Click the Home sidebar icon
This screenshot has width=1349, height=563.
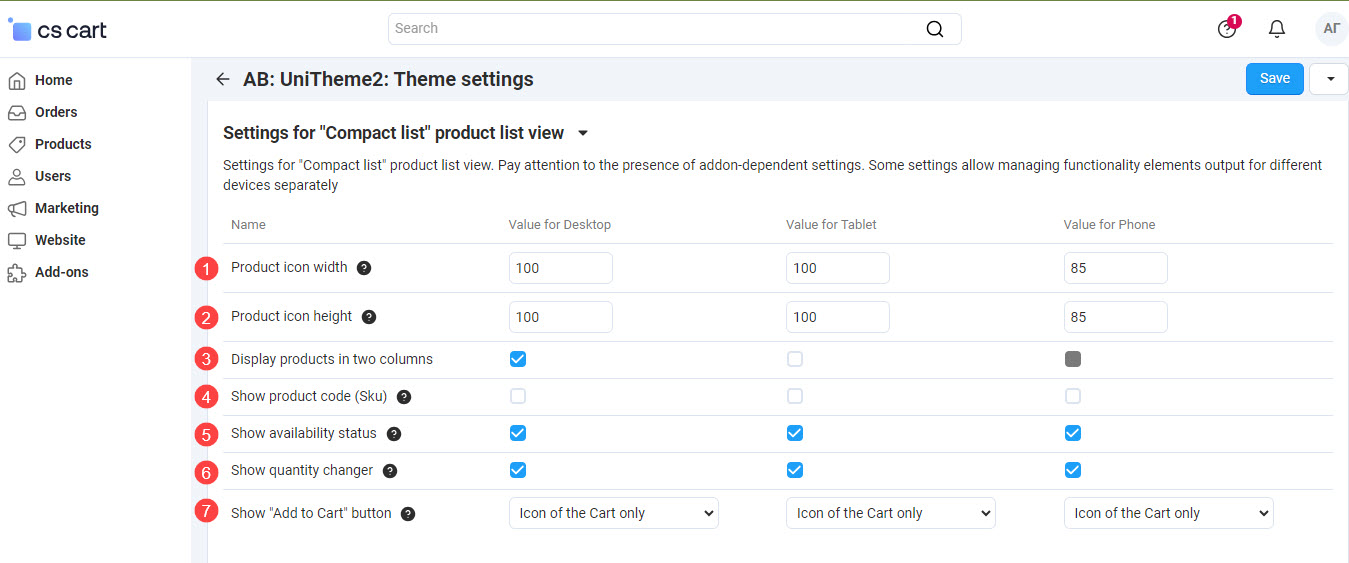17,80
